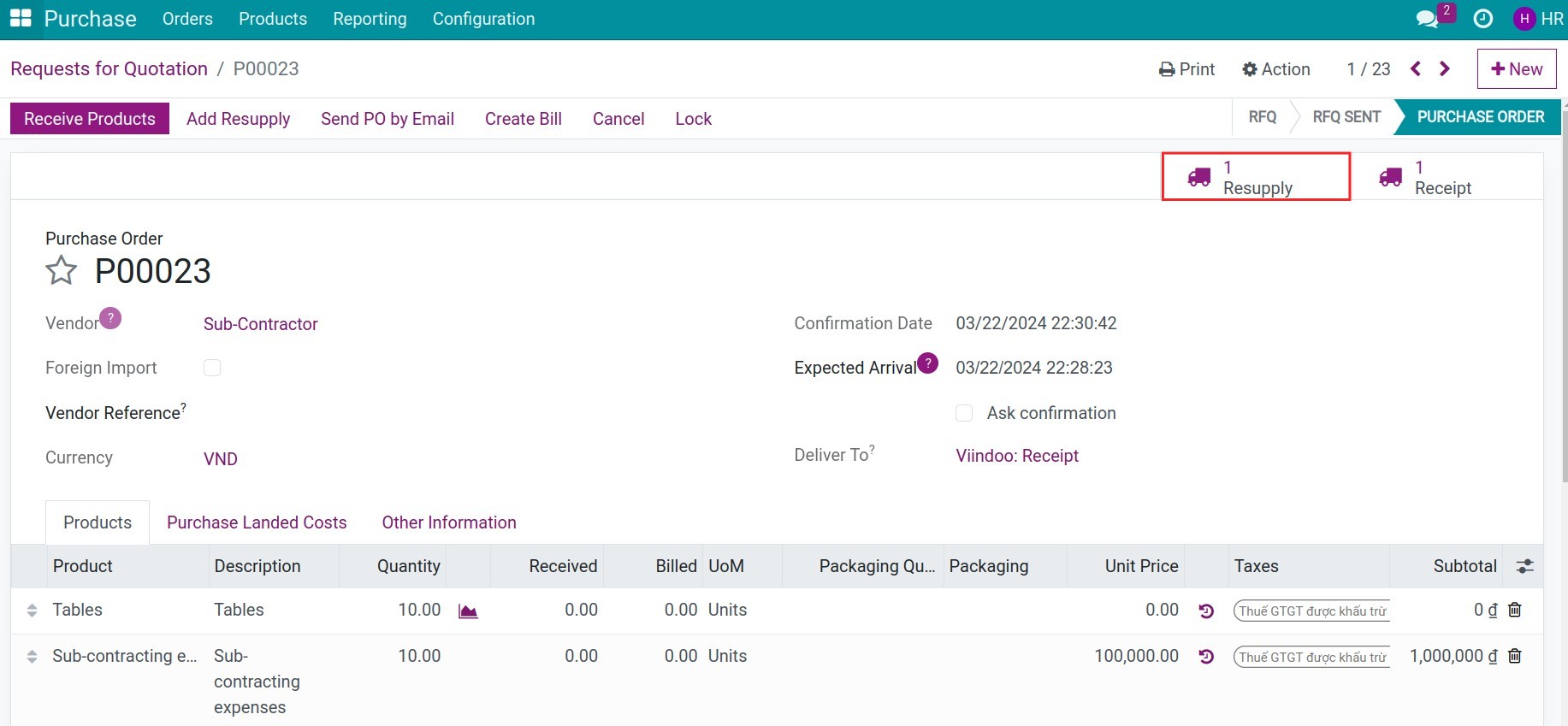The height and width of the screenshot is (726, 1568).
Task: Open the apps grid home menu icon
Action: (21, 19)
